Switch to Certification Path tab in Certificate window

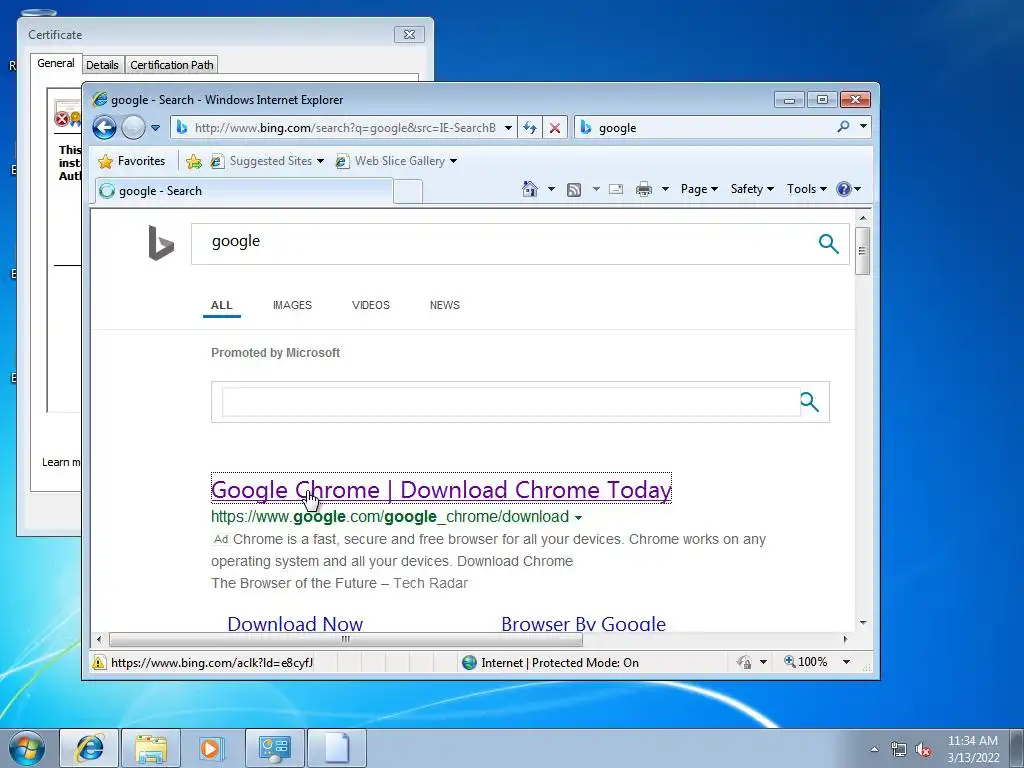pyautogui.click(x=171, y=65)
